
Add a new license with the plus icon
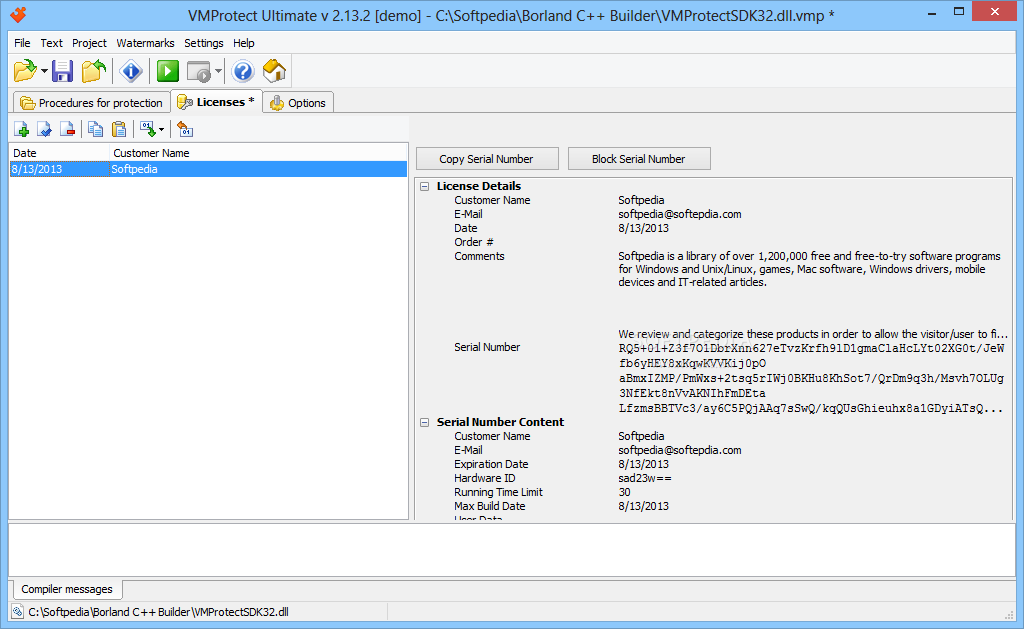pyautogui.click(x=22, y=129)
